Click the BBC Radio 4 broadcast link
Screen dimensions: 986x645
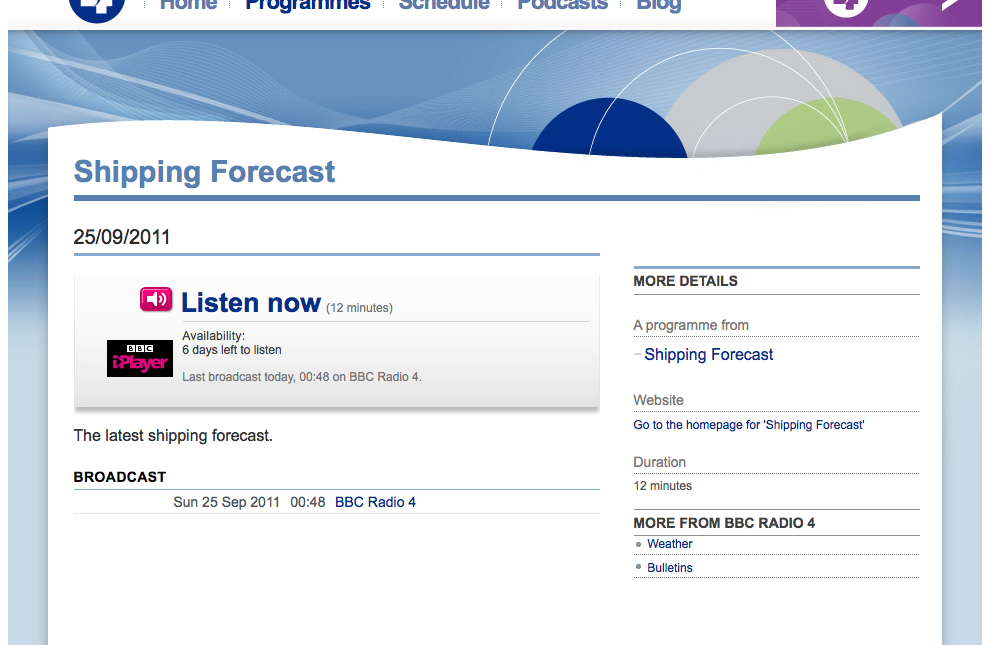click(x=375, y=502)
